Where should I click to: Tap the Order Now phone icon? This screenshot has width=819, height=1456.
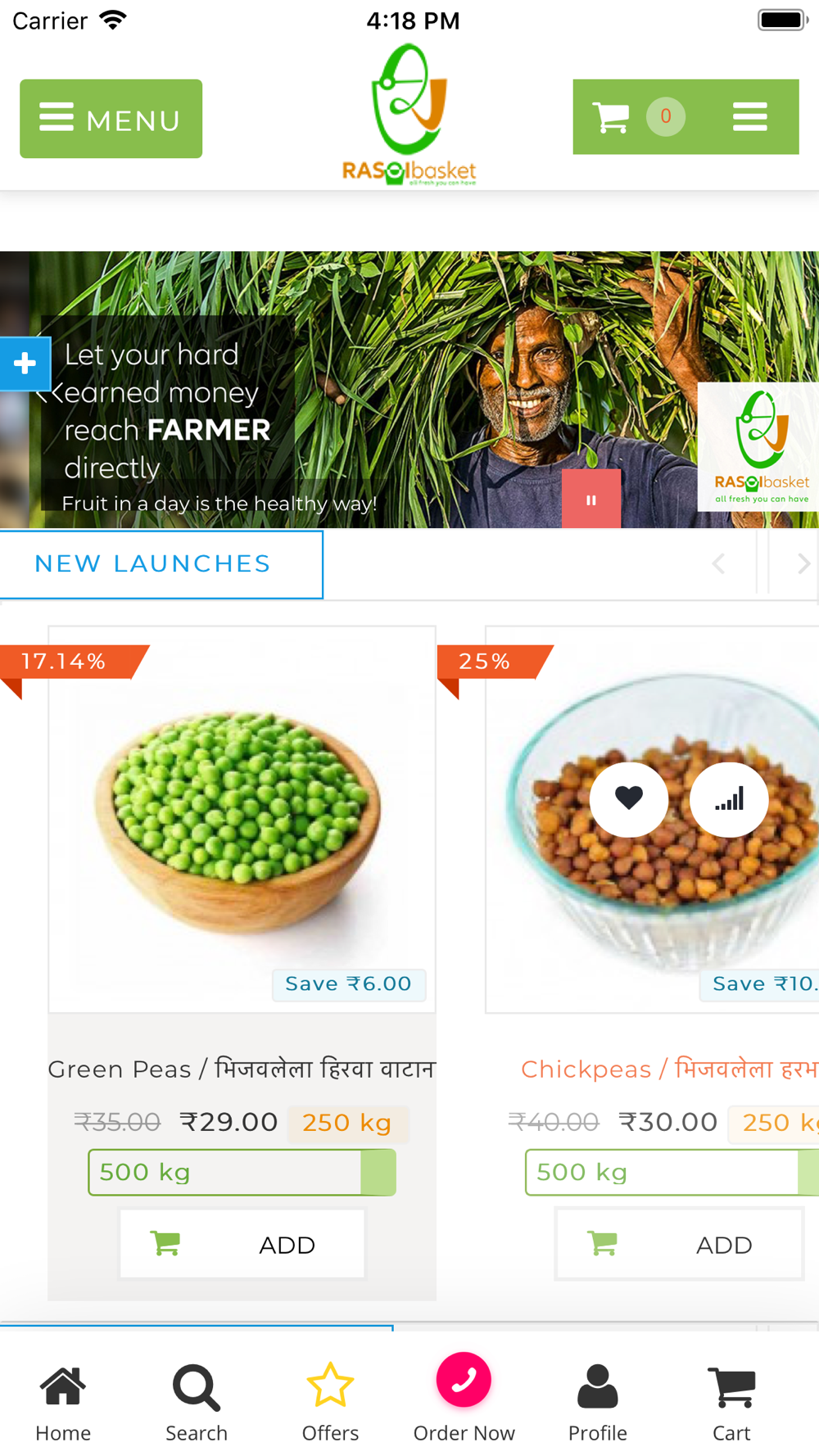click(464, 1380)
